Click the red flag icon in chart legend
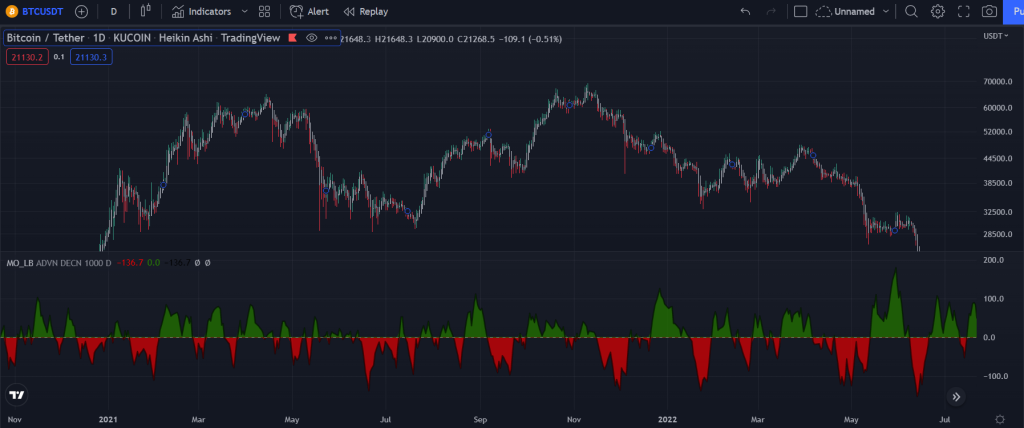The width and height of the screenshot is (1024, 428). click(x=293, y=38)
